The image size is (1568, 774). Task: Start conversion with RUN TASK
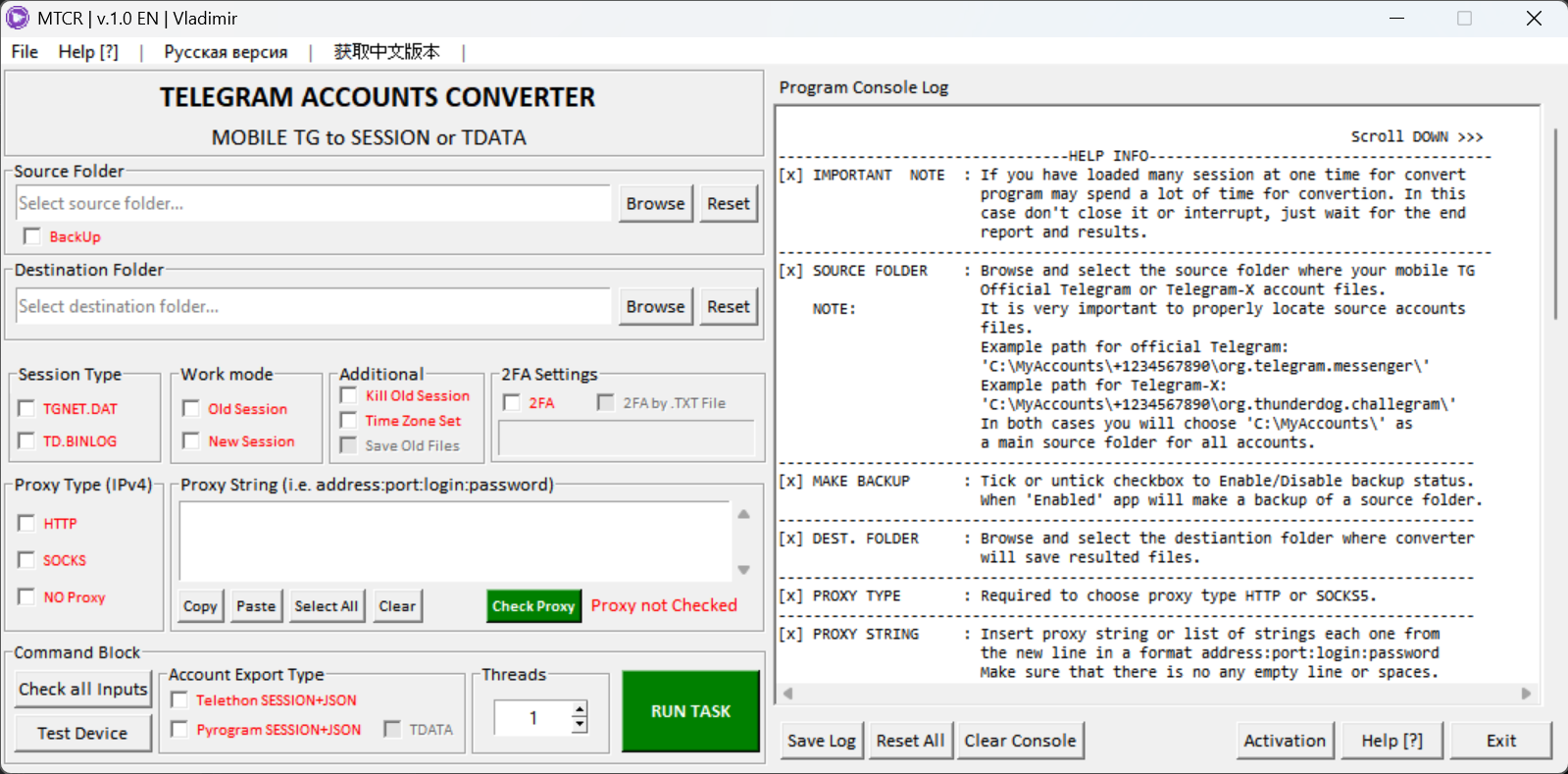(690, 711)
